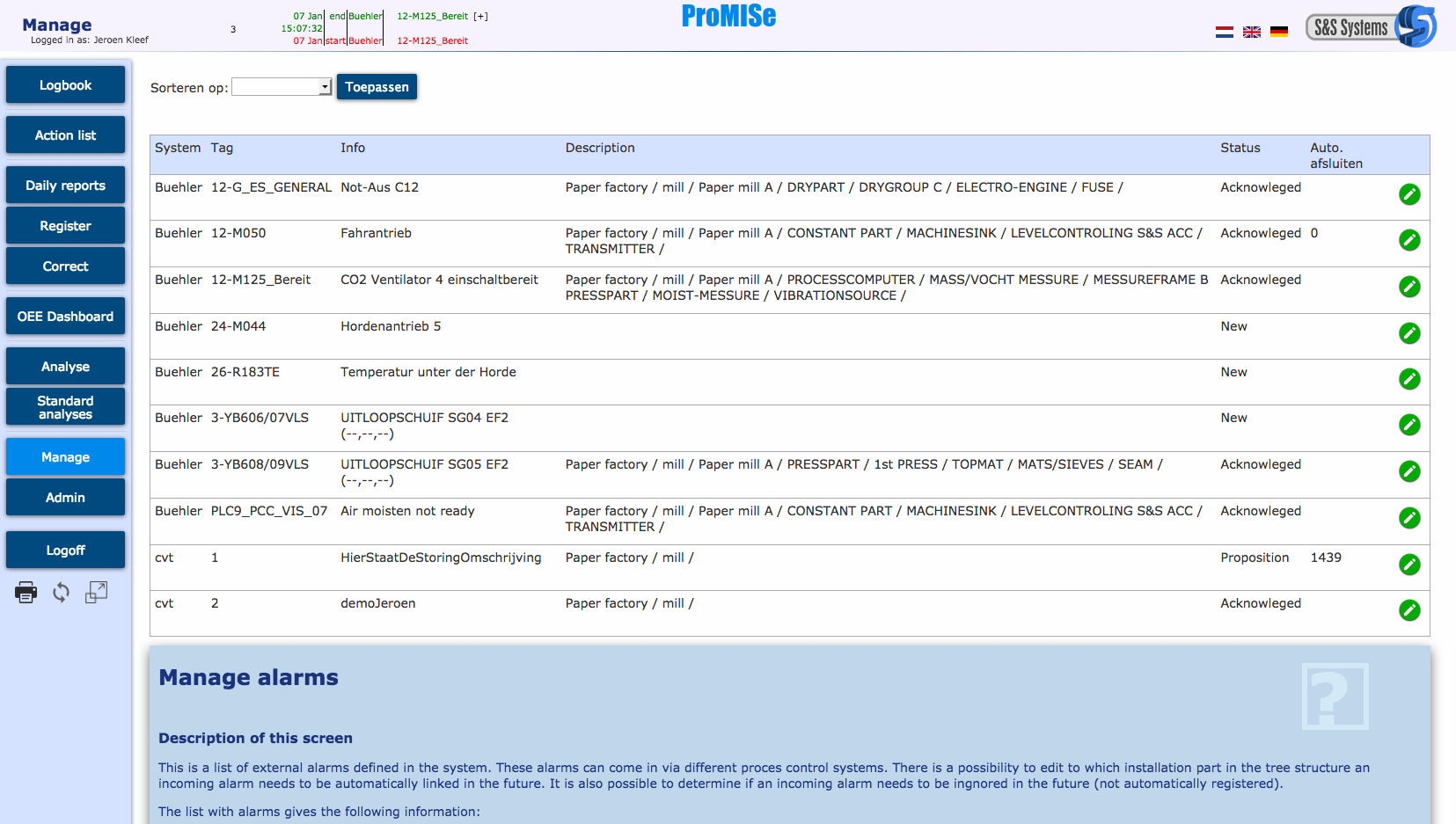Click edit pencil for demoJeroen alarm
1456x824 pixels.
[1408, 610]
